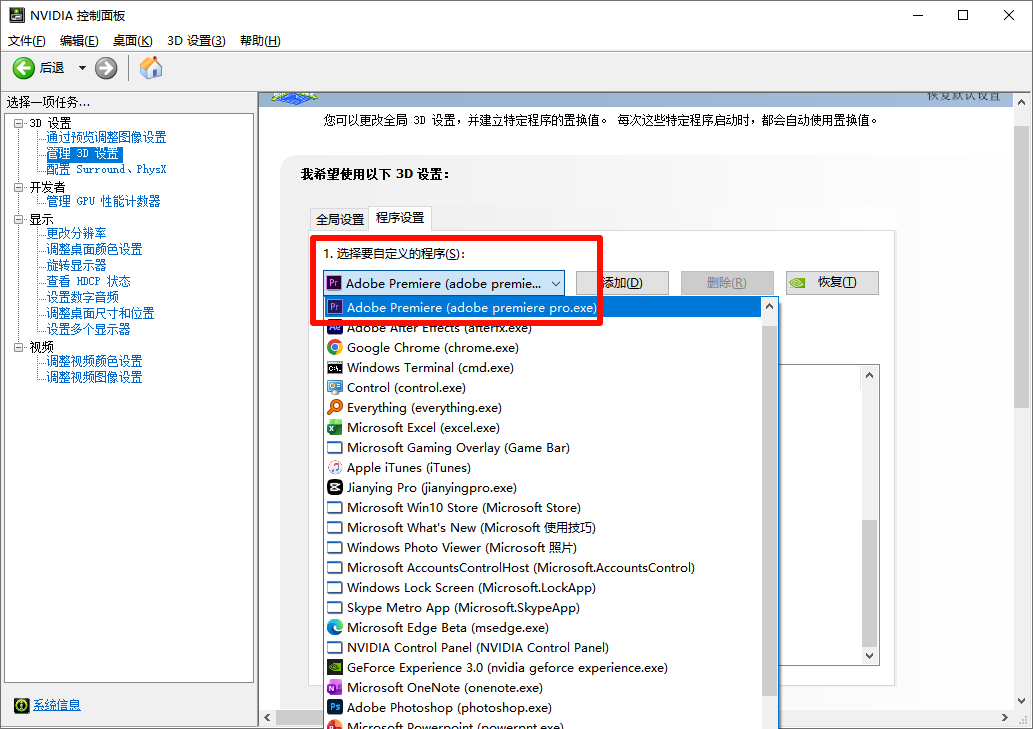Select the Microsoft Excel icon

335,427
